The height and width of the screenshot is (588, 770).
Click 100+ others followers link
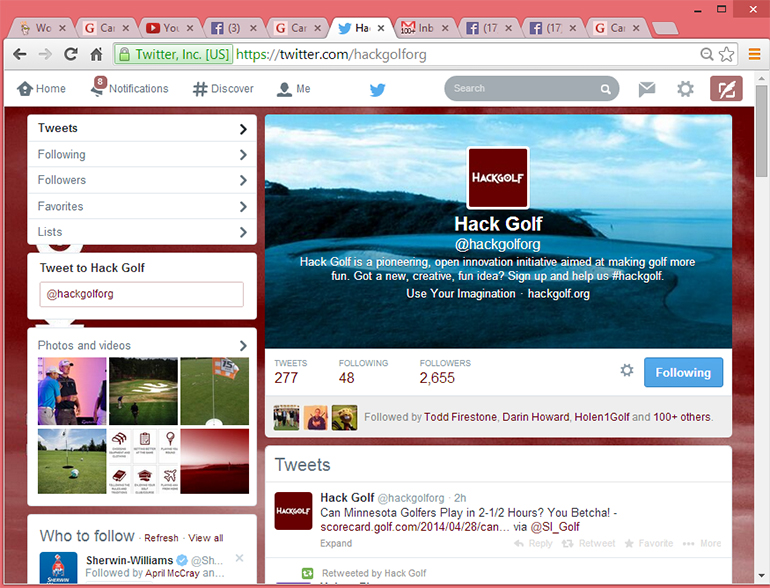(x=682, y=417)
